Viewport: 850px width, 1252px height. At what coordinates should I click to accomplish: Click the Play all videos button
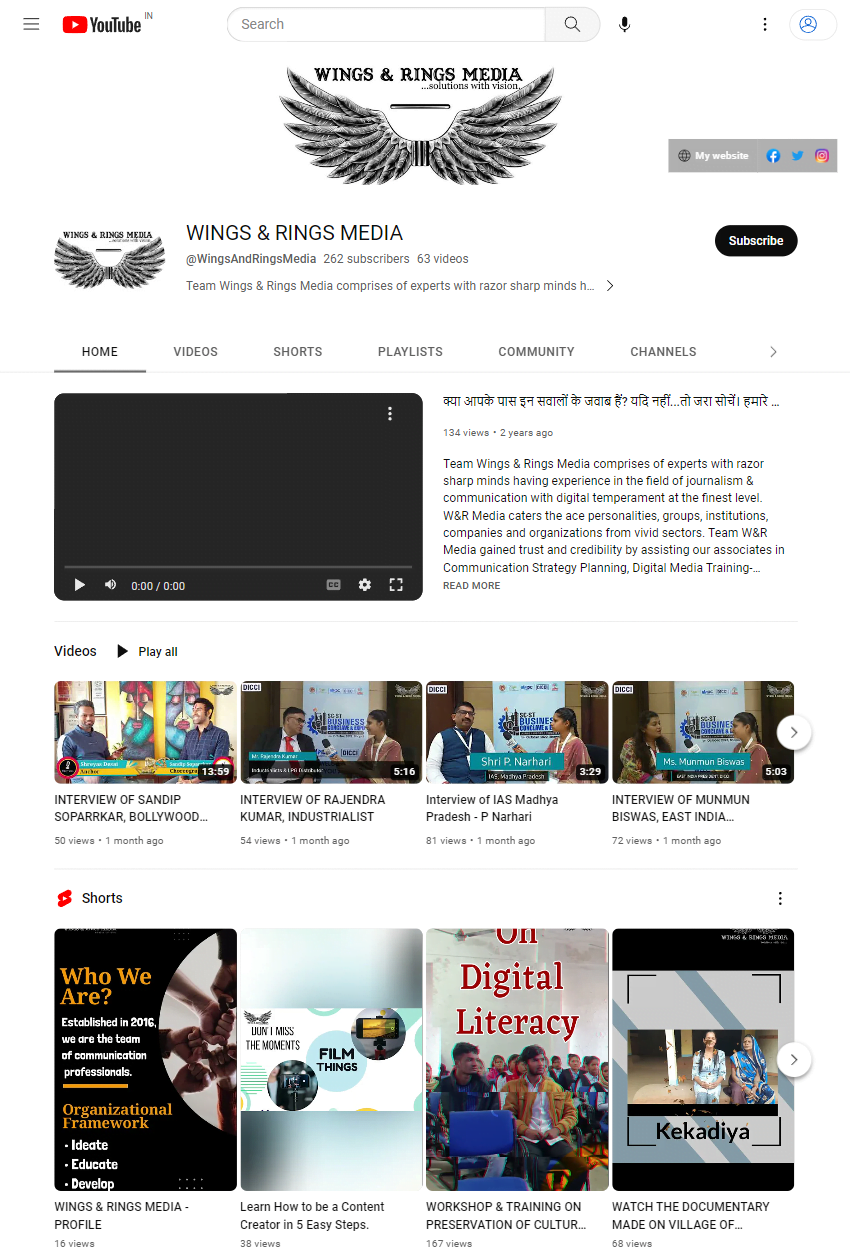click(147, 652)
